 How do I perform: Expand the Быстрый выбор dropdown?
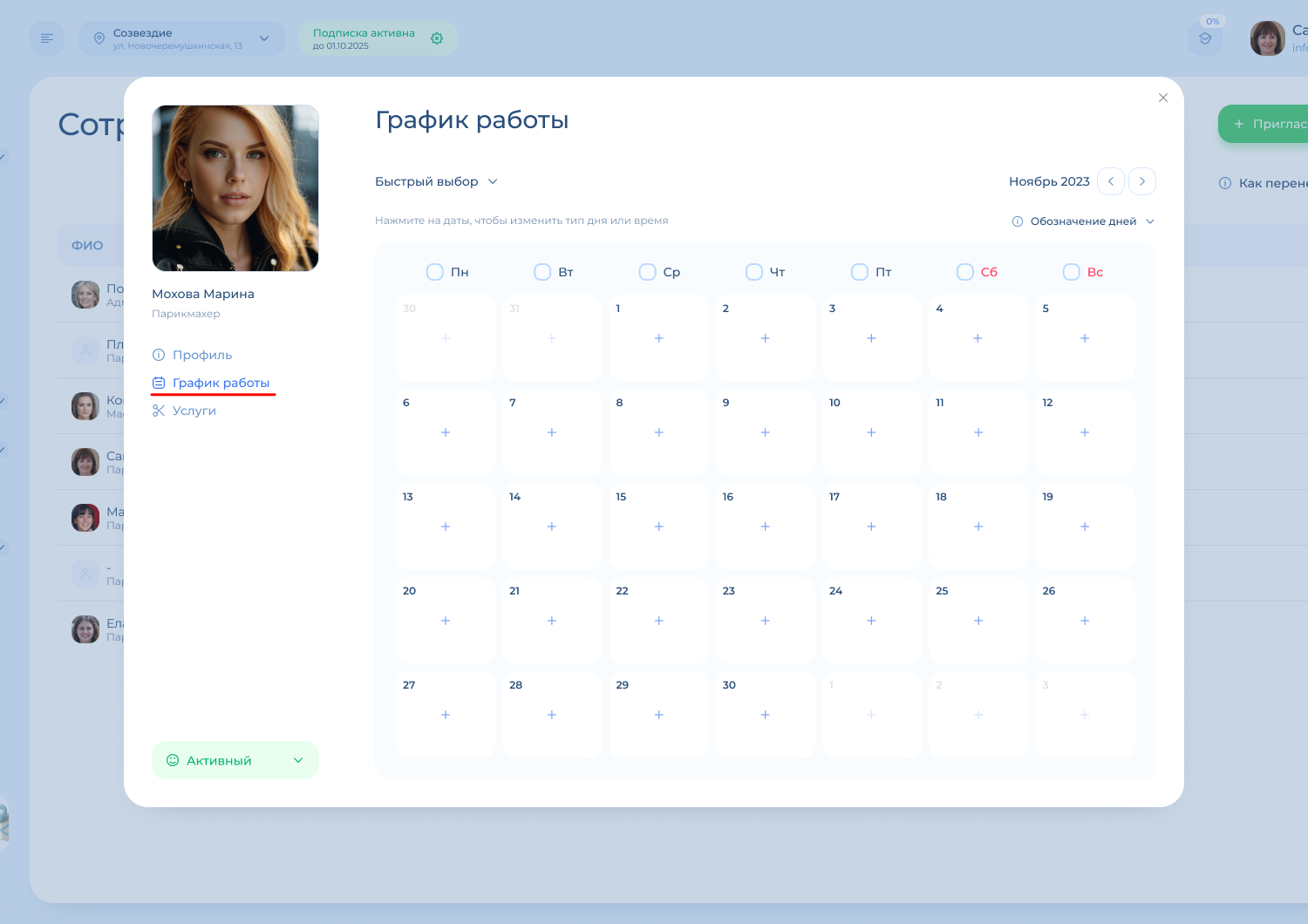(x=436, y=181)
